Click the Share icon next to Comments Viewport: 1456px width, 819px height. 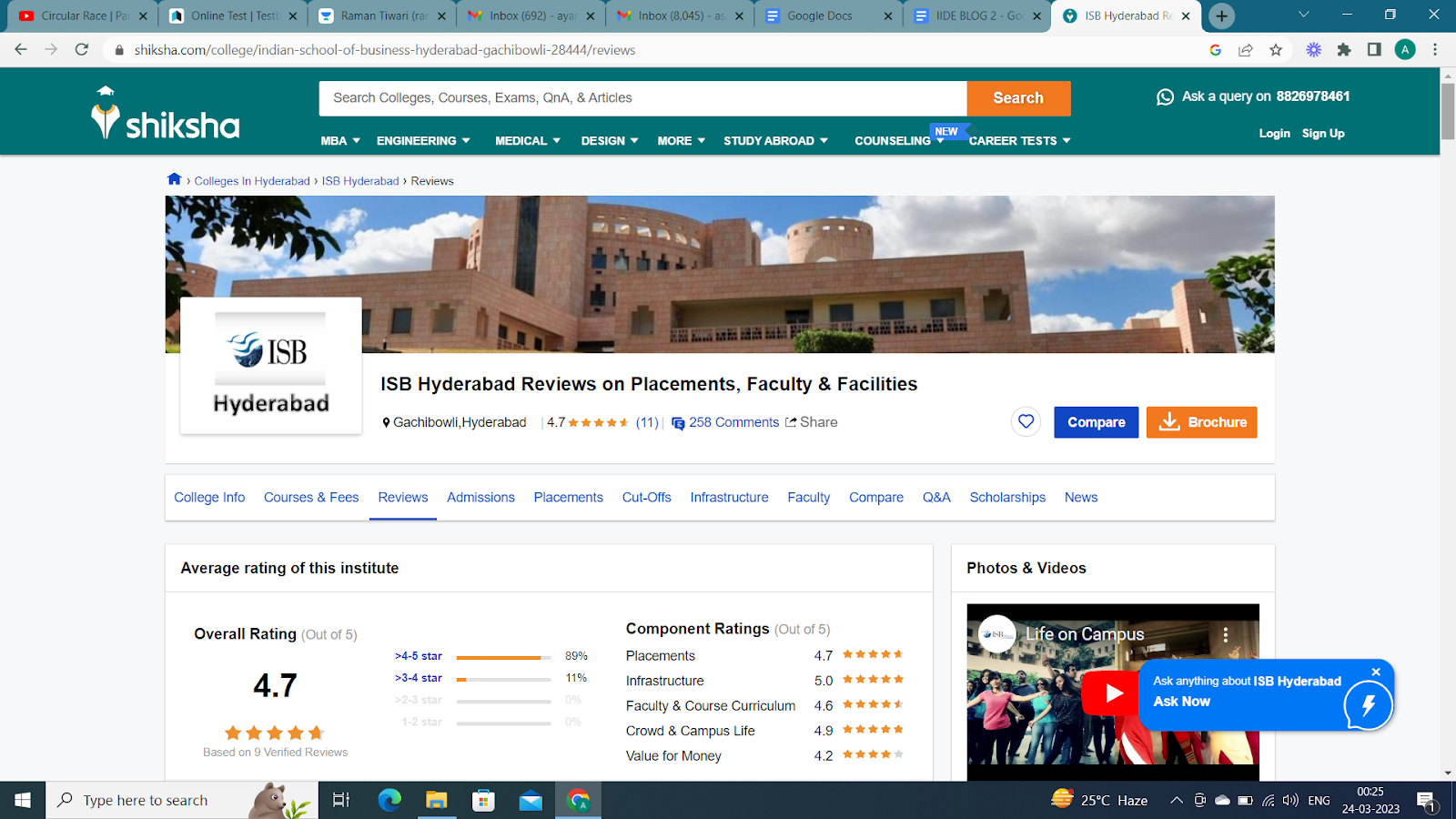point(791,421)
